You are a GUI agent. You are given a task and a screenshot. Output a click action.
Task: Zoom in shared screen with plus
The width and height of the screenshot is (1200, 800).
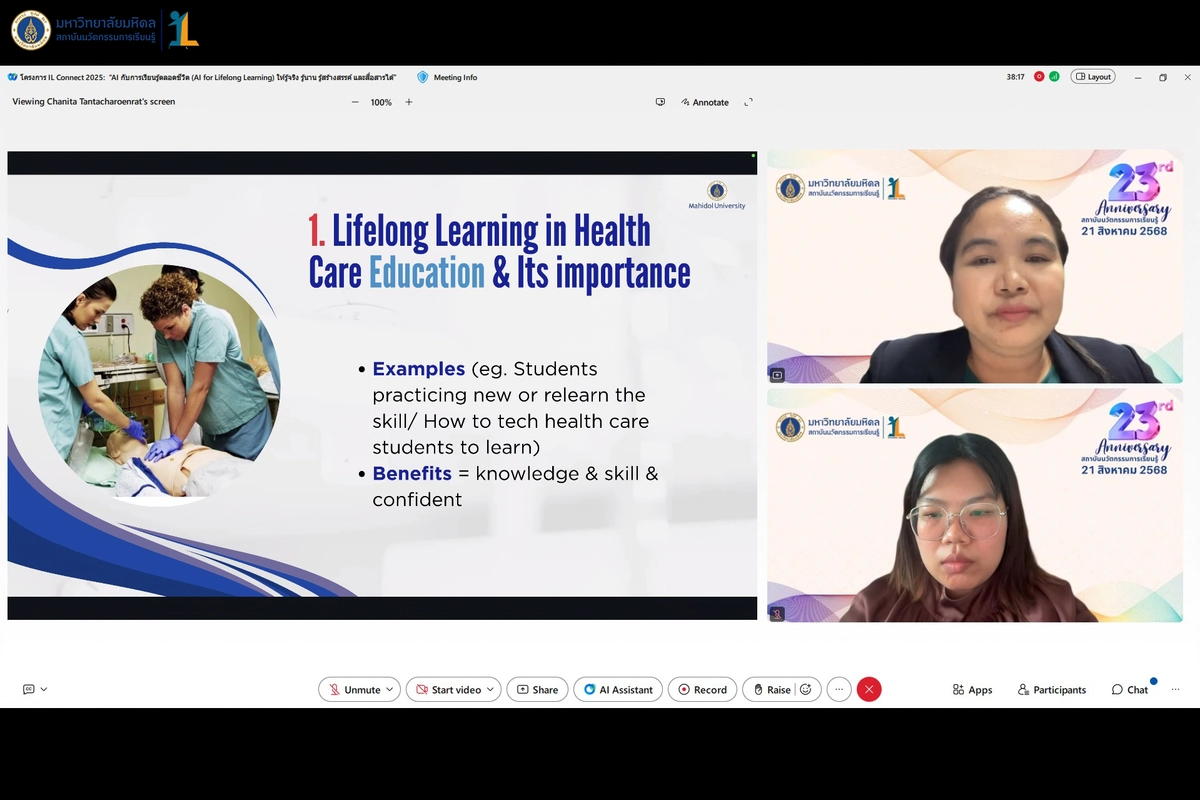click(x=409, y=102)
